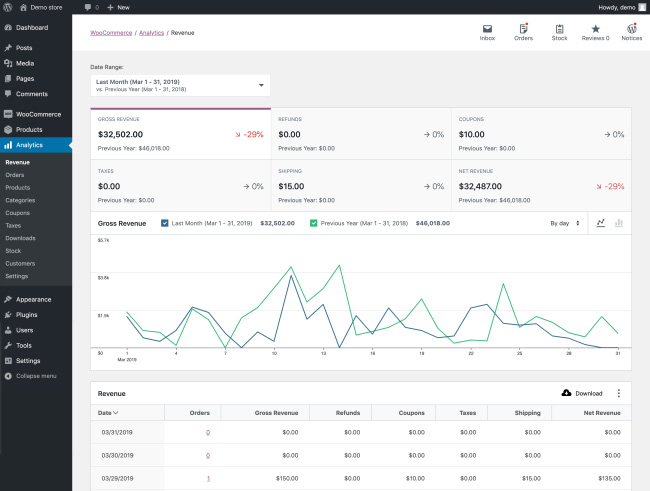Open Comments in sidebar

[36, 94]
